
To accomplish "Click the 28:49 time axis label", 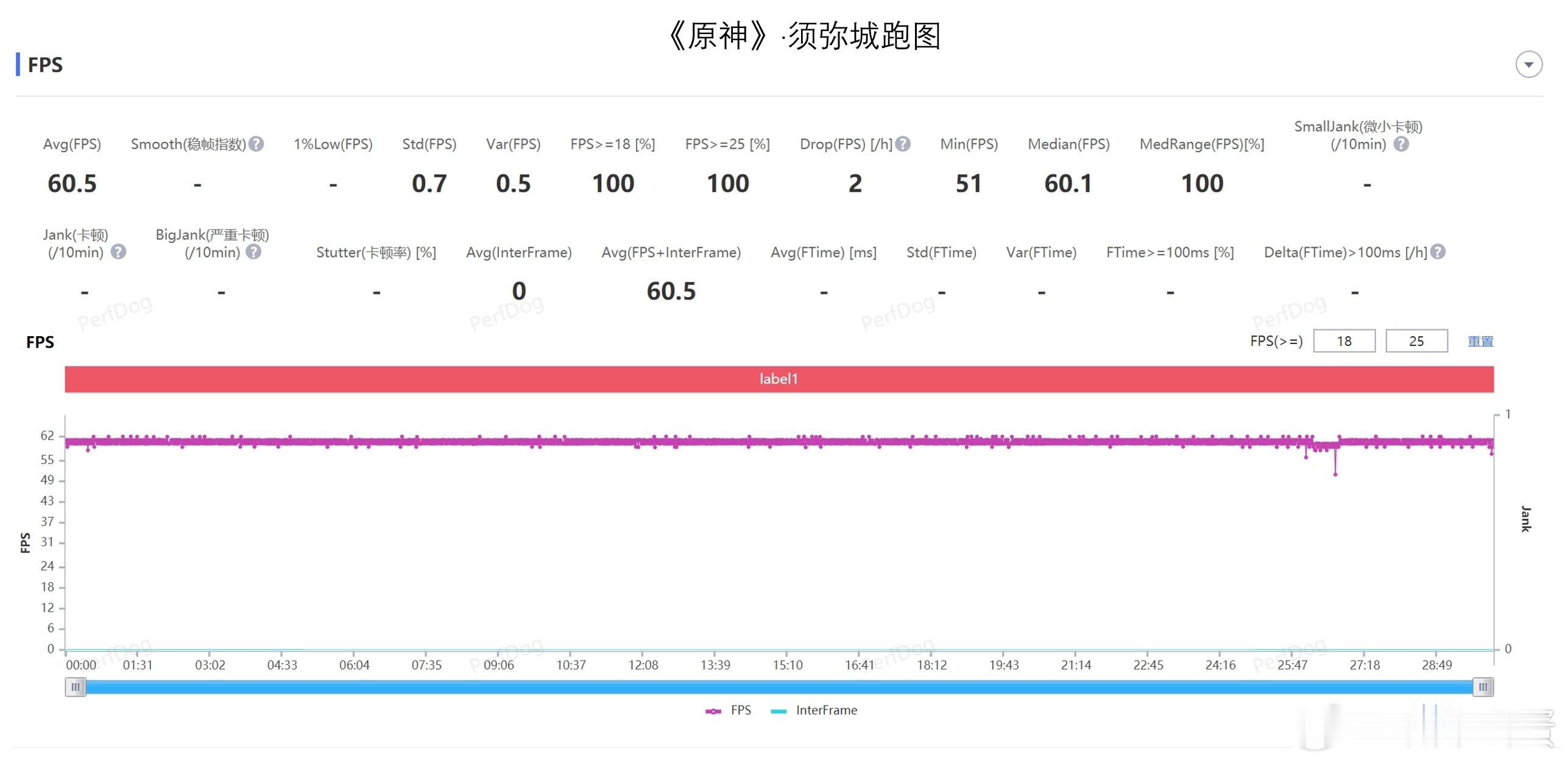I will tap(1436, 665).
